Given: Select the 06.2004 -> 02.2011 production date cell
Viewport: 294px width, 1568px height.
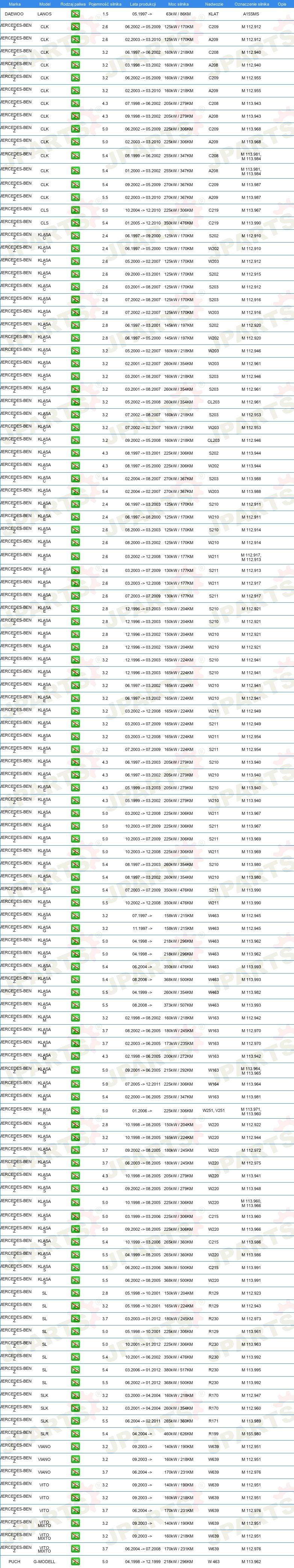Looking at the screenshot, I should [142, 1421].
